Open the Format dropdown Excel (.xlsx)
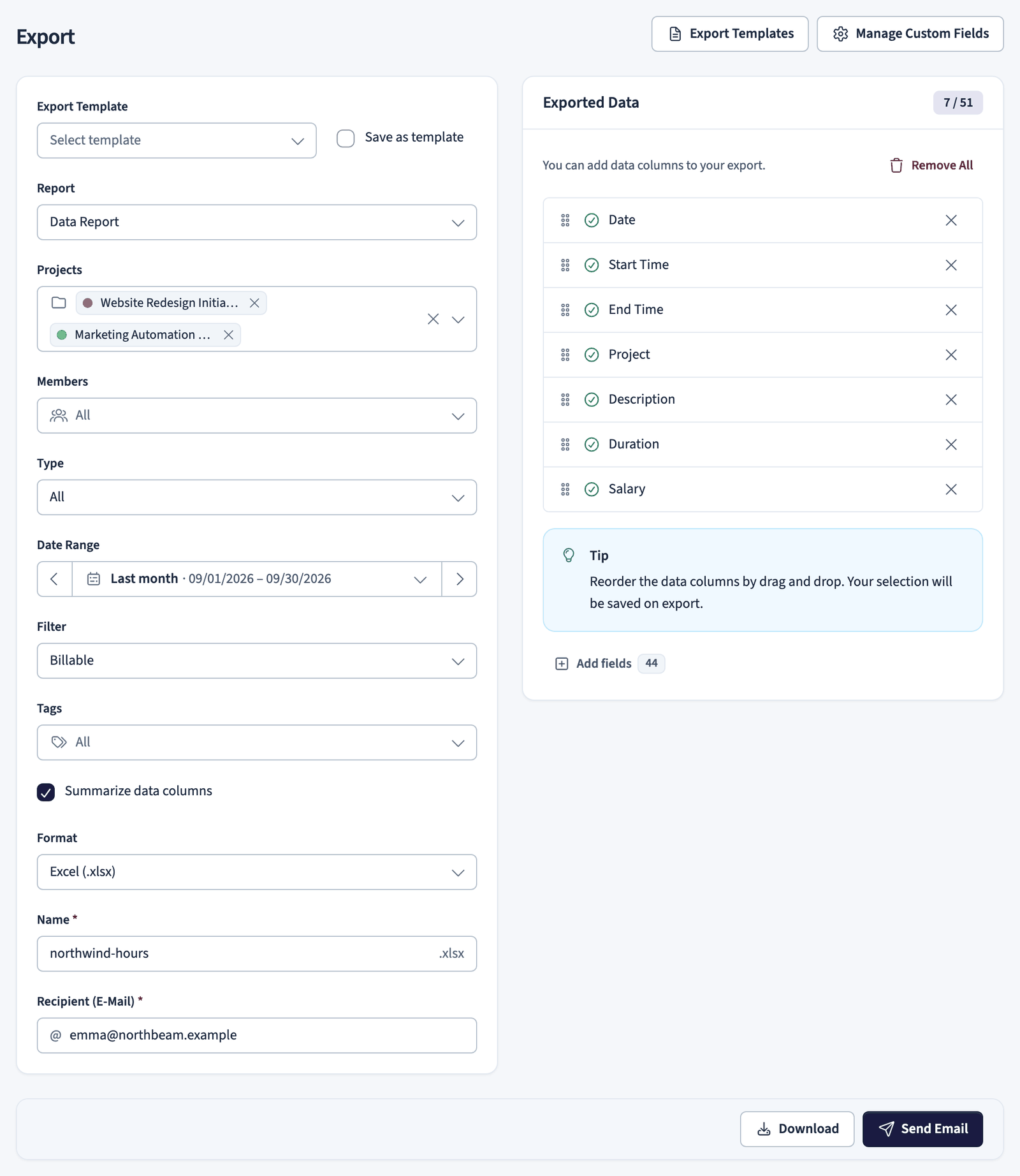Image resolution: width=1020 pixels, height=1176 pixels. (257, 872)
